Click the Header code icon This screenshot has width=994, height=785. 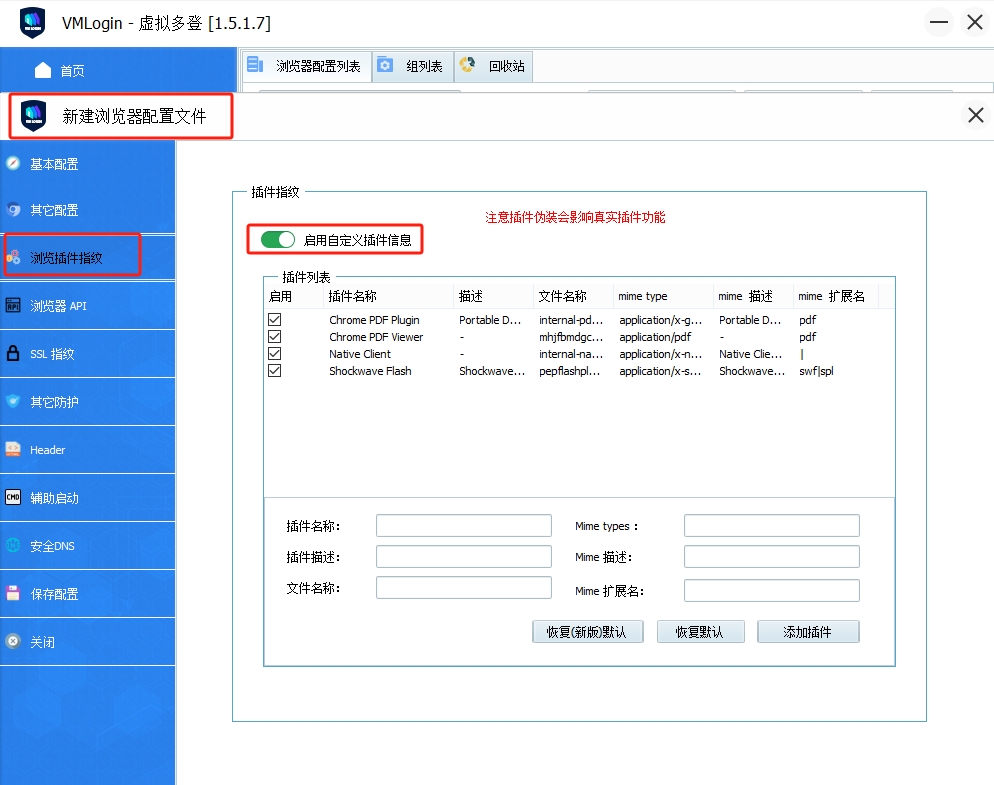click(x=13, y=450)
